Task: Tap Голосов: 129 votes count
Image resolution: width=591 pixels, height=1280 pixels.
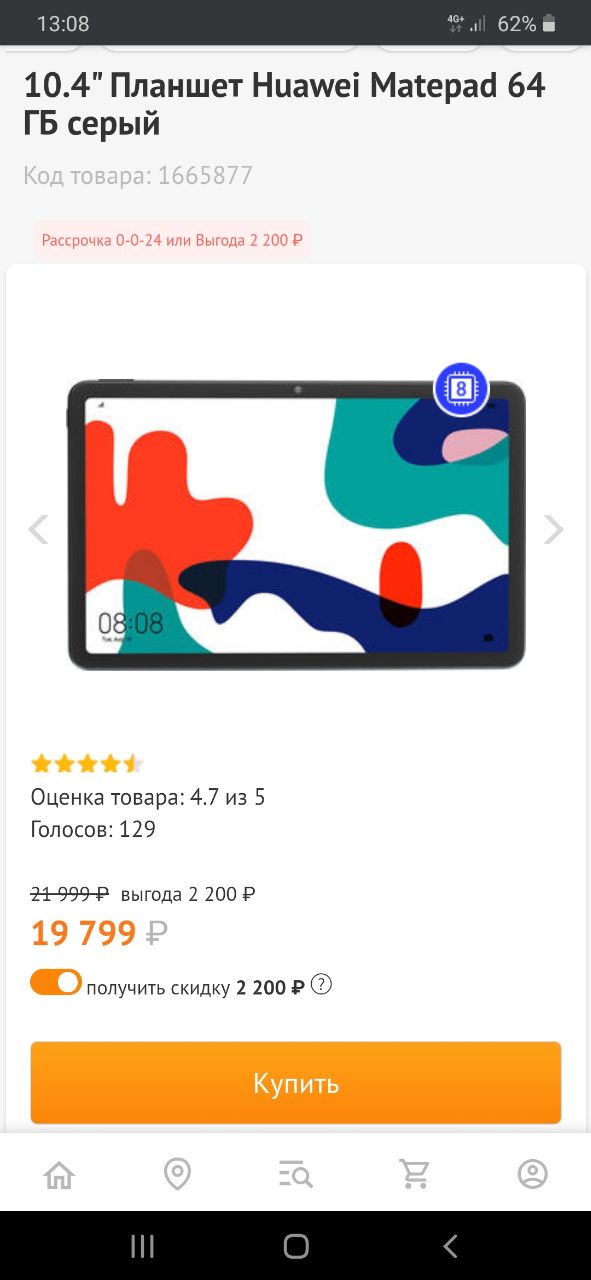Action: click(x=93, y=829)
